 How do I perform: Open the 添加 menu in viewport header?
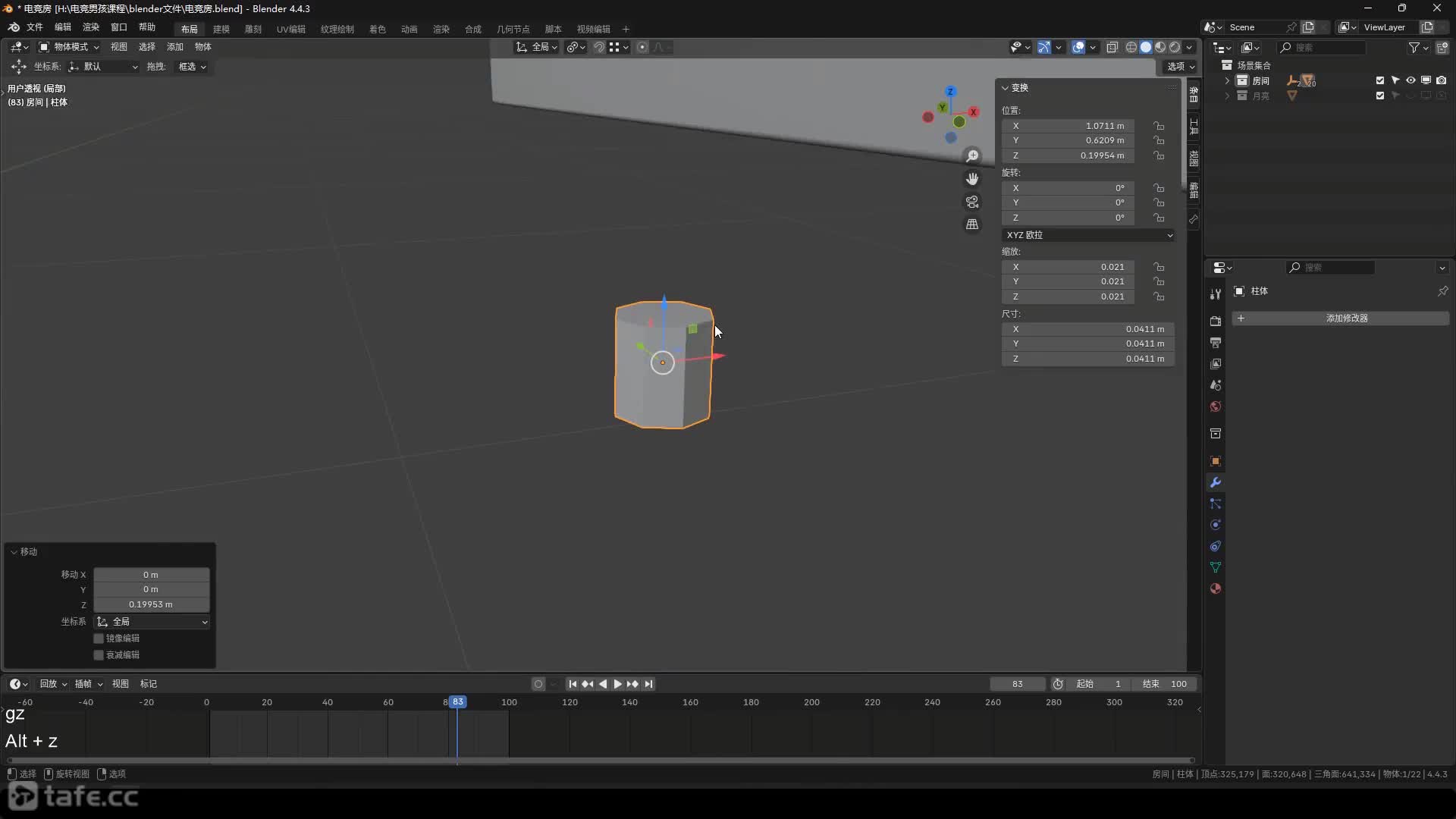175,47
